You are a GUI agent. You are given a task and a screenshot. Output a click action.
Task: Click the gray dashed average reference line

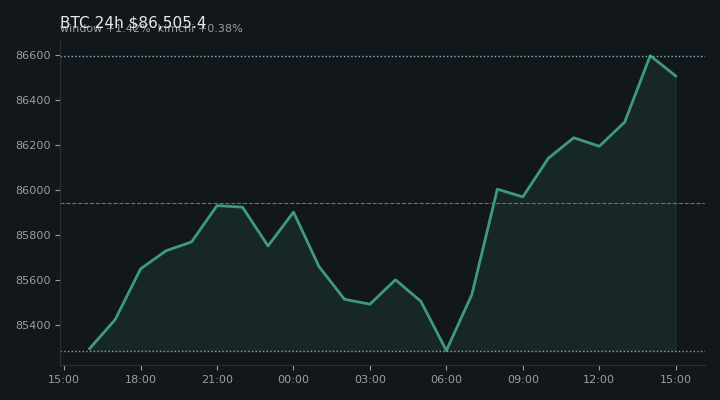(x=383, y=203)
